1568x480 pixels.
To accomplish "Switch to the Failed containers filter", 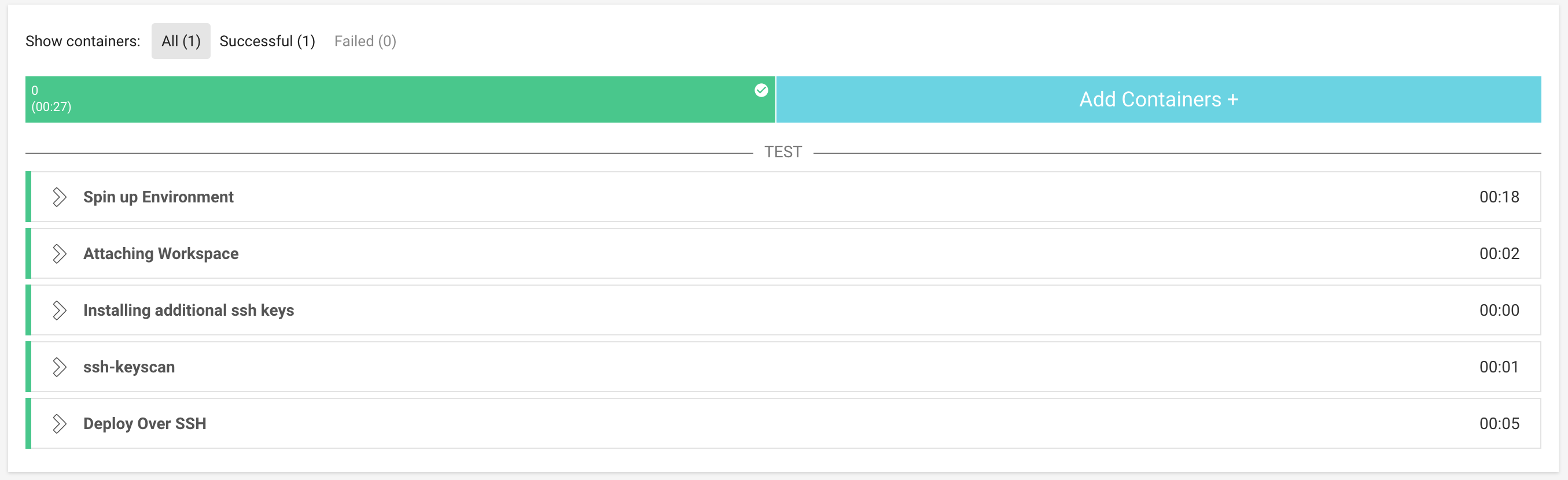I will point(365,40).
